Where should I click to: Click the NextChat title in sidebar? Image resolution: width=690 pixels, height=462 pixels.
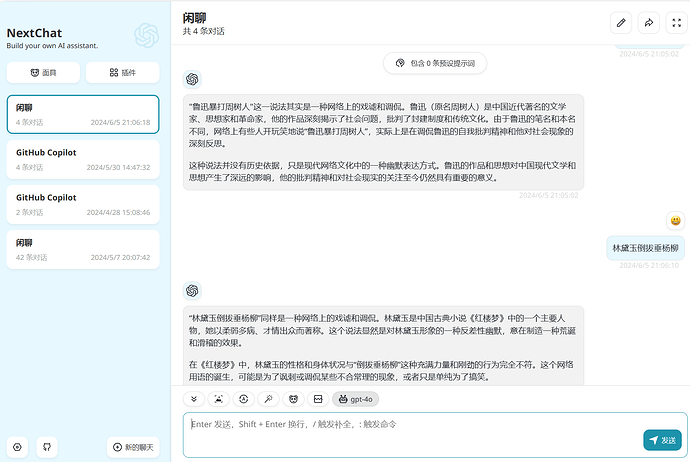coord(34,33)
